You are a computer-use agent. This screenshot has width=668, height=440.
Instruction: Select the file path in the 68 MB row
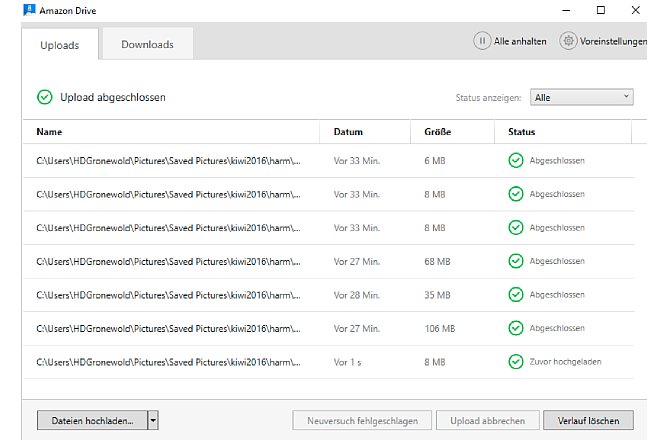point(168,262)
